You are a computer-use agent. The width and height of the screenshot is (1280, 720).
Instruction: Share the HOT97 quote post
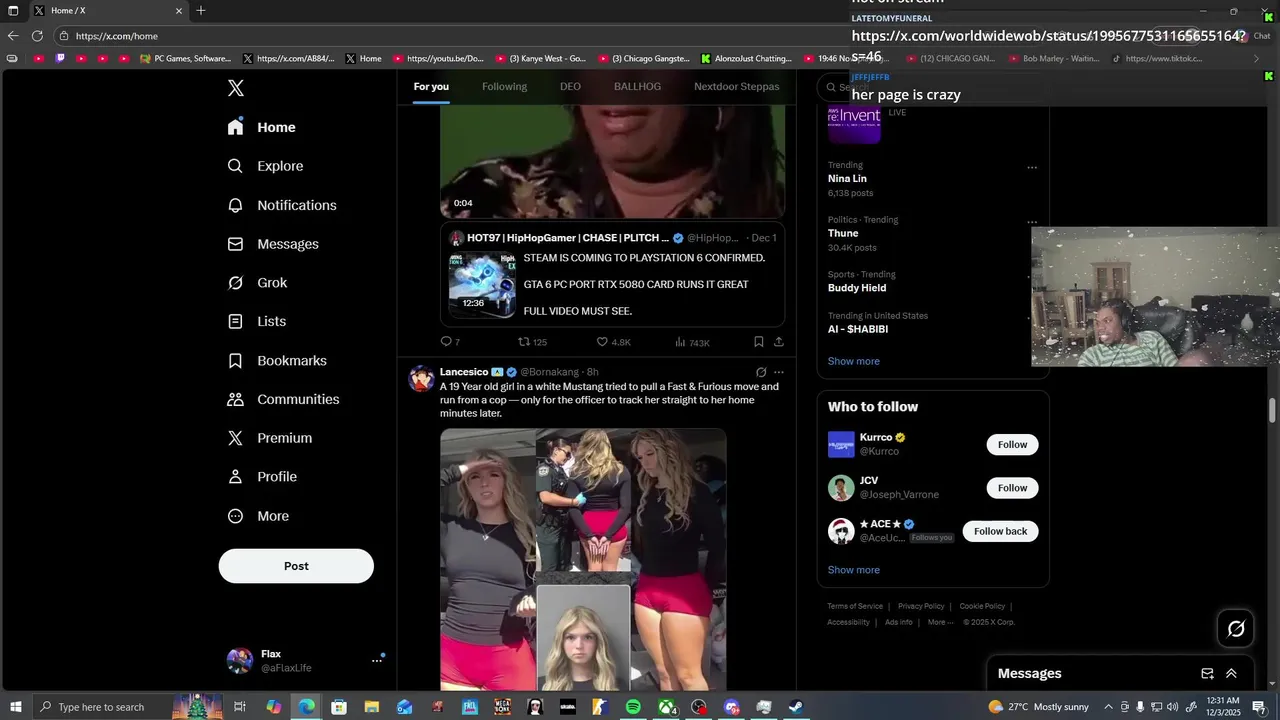point(778,342)
